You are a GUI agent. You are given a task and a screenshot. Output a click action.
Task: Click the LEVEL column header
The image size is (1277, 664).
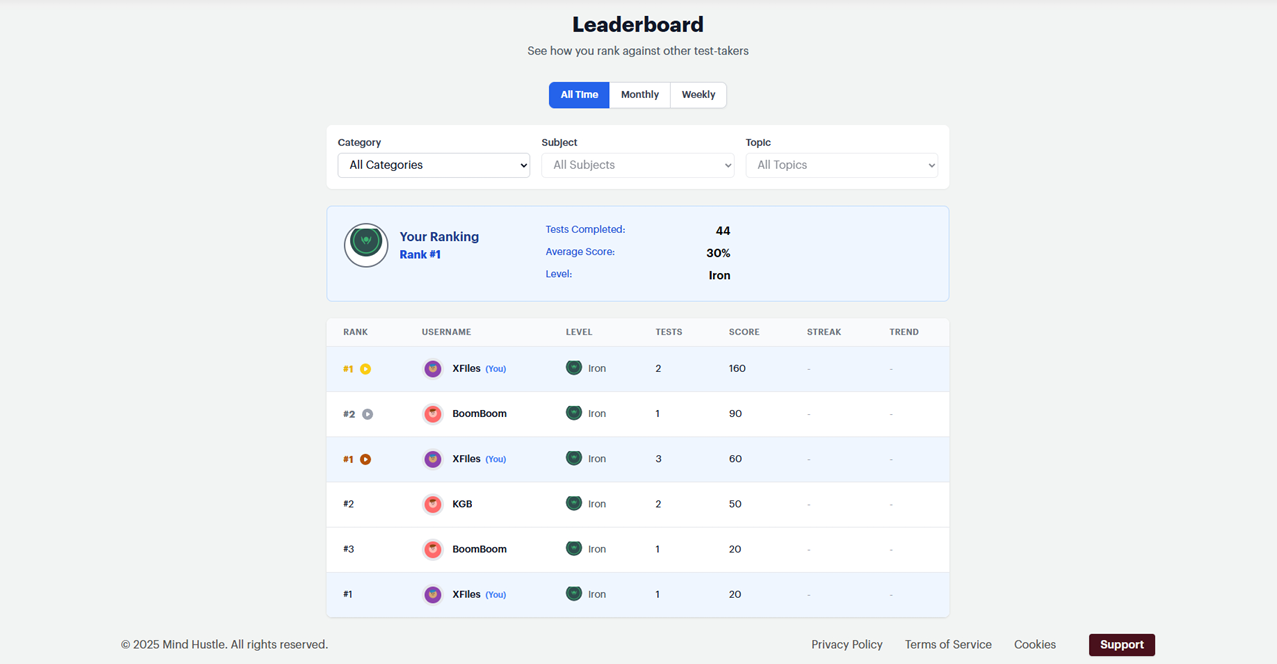click(x=579, y=332)
